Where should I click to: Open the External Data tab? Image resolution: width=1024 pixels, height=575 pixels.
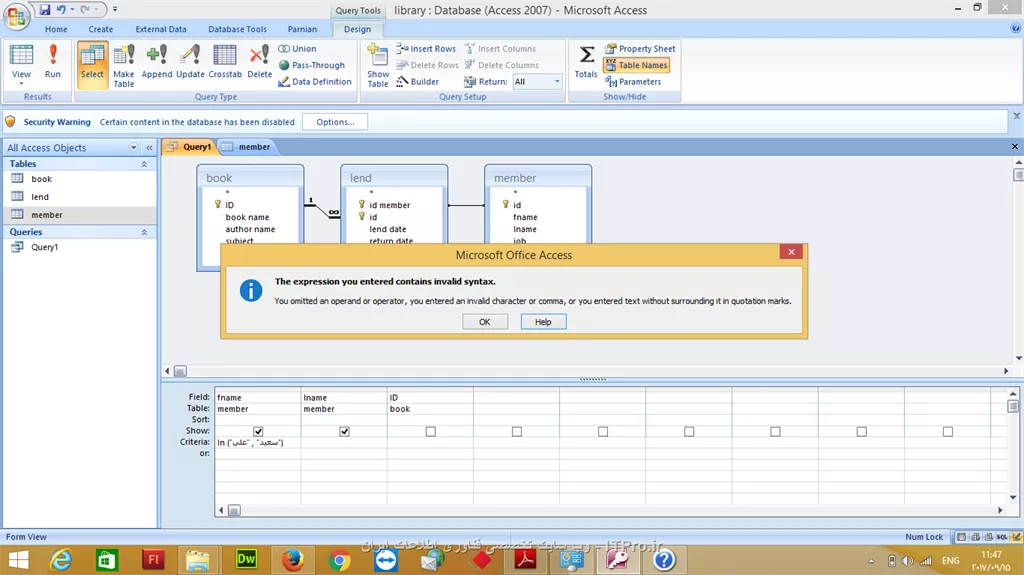click(161, 29)
